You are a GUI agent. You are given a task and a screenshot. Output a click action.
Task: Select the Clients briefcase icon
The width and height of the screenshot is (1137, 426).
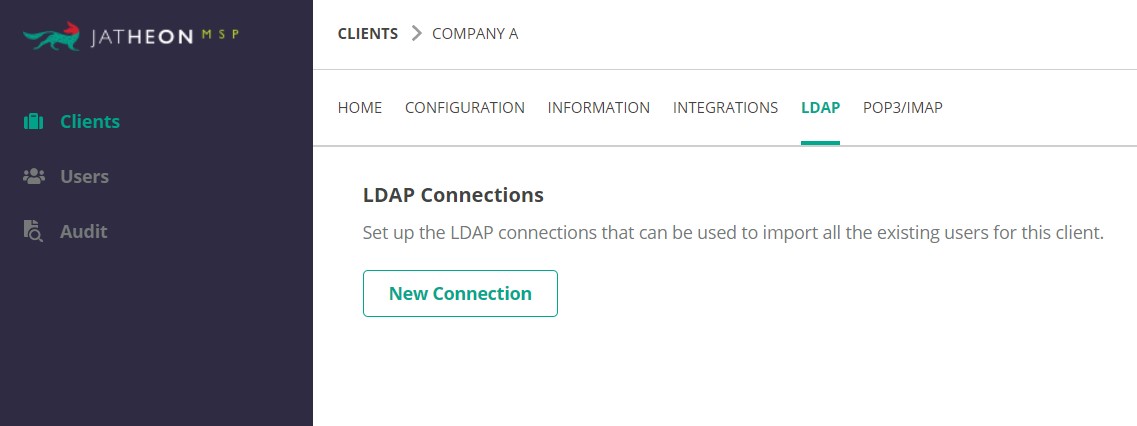(x=34, y=121)
